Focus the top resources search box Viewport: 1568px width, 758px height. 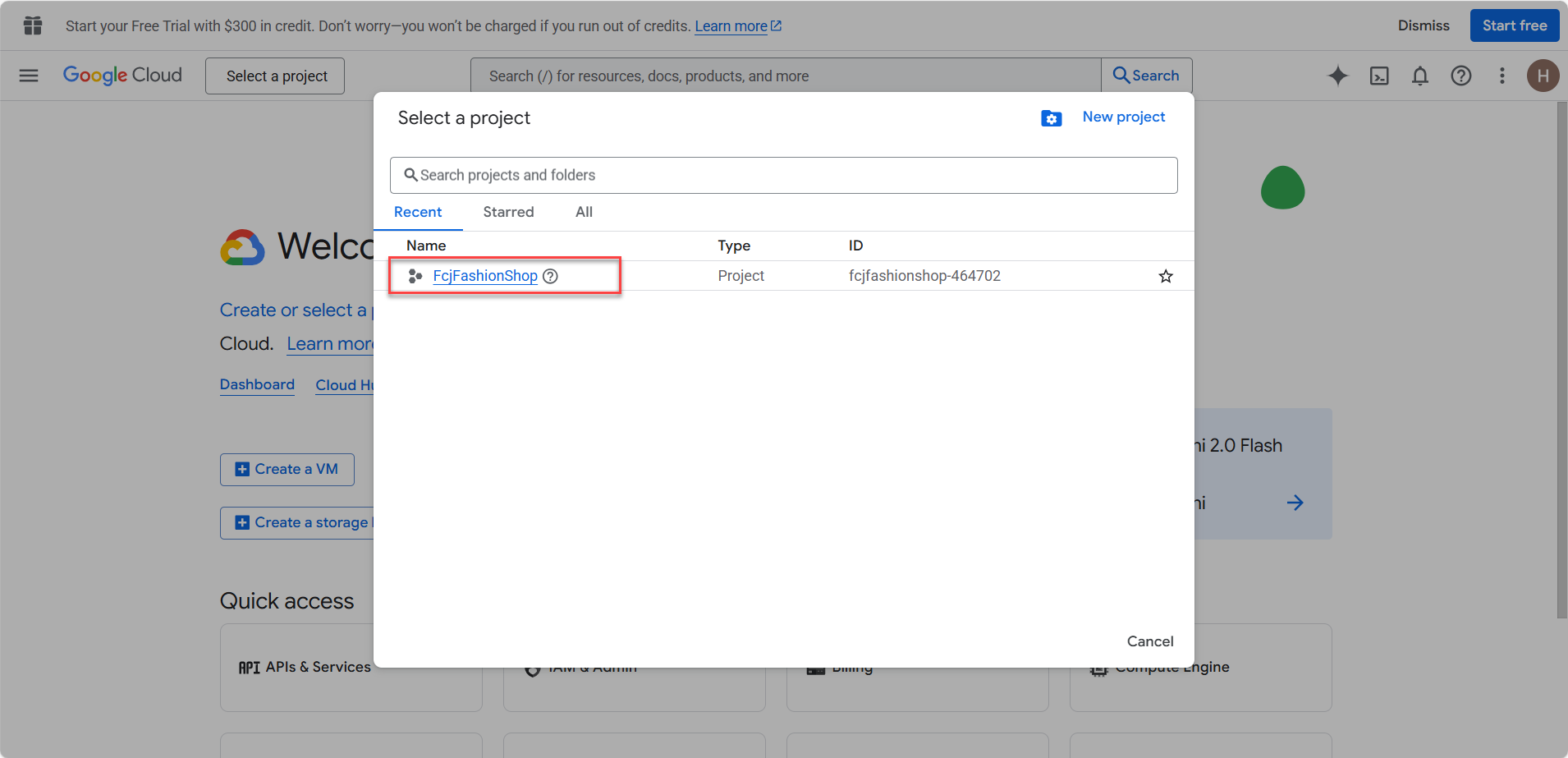[x=786, y=76]
